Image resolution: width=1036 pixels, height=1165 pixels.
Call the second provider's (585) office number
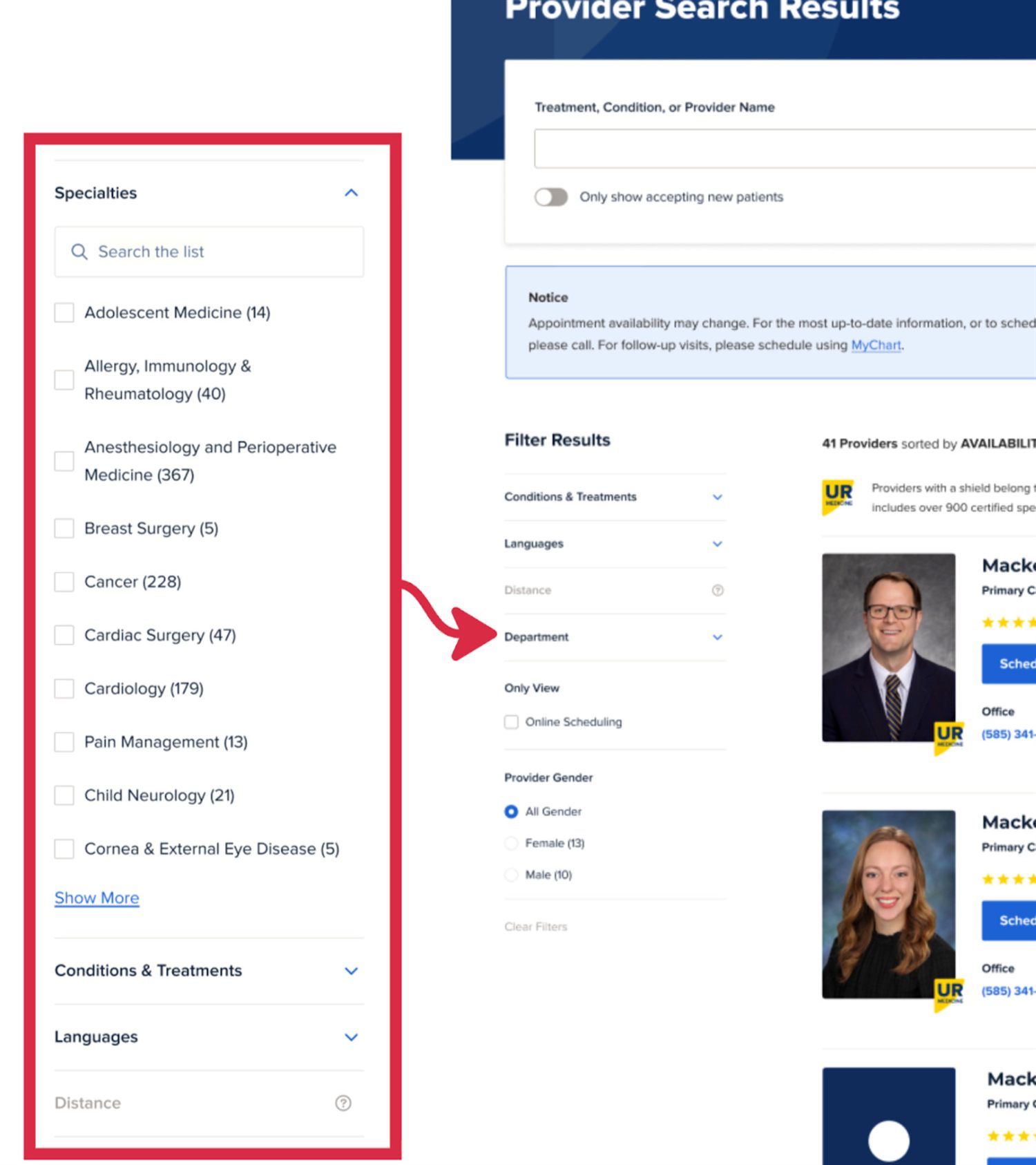[x=1008, y=991]
